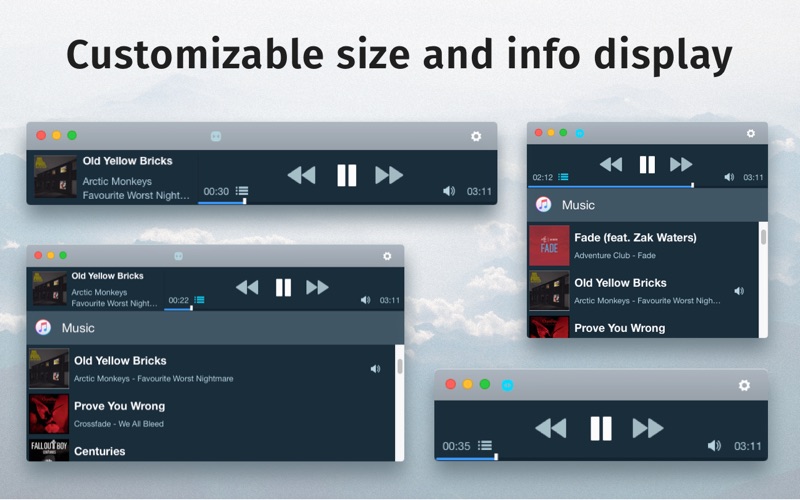Image resolution: width=800 pixels, height=500 pixels.
Task: Click Prove You Wrong red album art, 00:22 window
Action: [49, 414]
